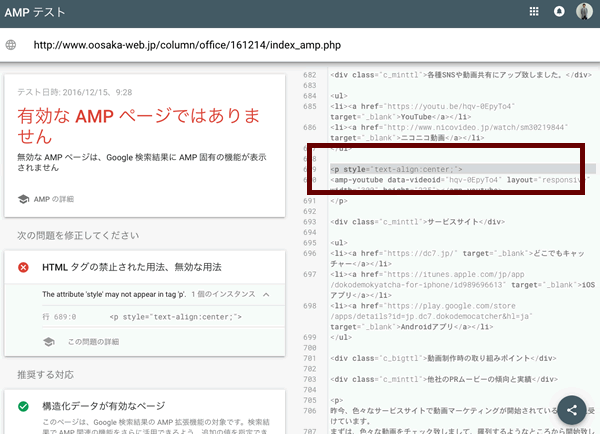The width and height of the screenshot is (600, 434).
Task: Click the ニコニコ動画 code line
Action: coord(449,132)
